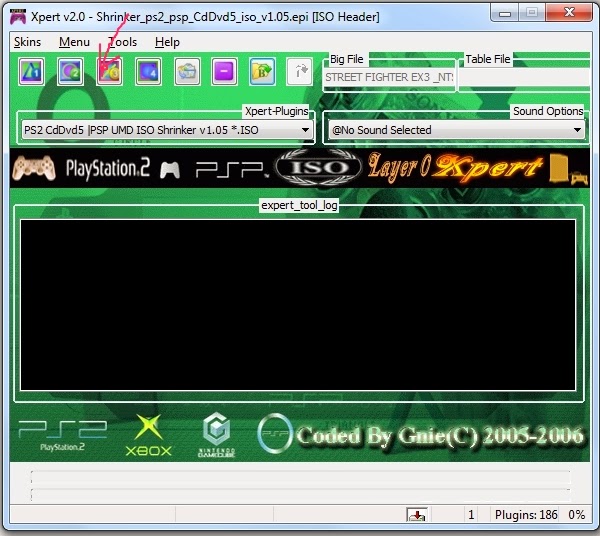Screen dimensions: 600x536
Task: Click the step 1 toolbar icon
Action: pyautogui.click(x=32, y=72)
